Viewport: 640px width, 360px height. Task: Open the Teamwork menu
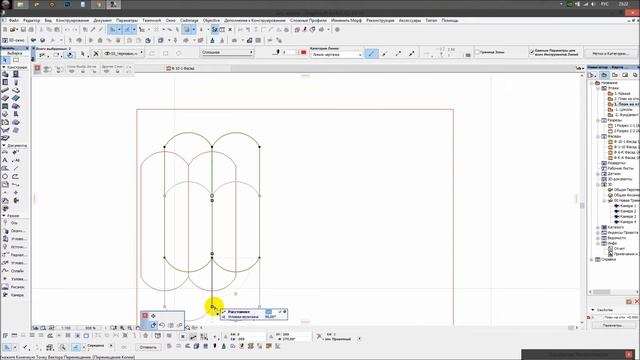[x=151, y=20]
